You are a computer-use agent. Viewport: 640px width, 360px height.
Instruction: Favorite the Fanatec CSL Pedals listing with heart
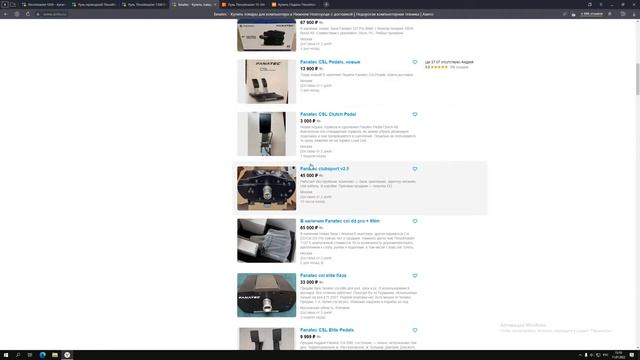(415, 62)
